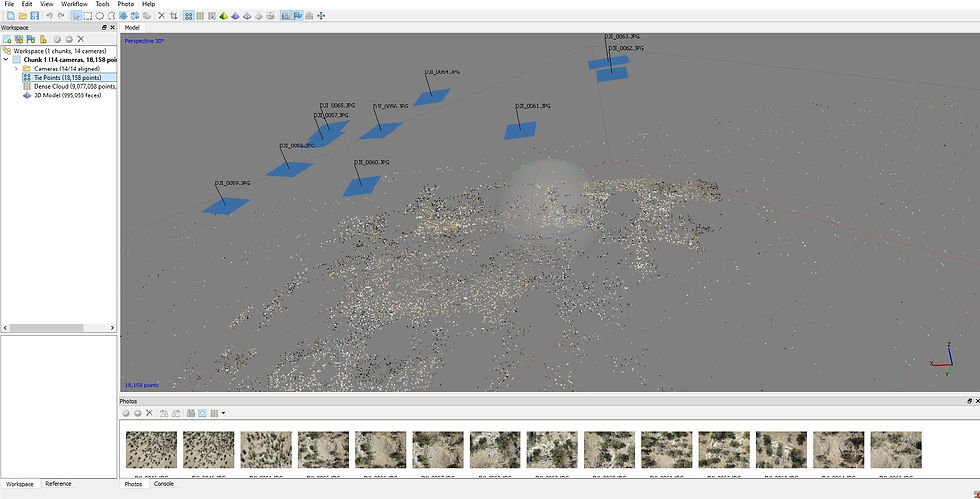Select the Circle selection tool
The height and width of the screenshot is (499, 980).
[99, 16]
